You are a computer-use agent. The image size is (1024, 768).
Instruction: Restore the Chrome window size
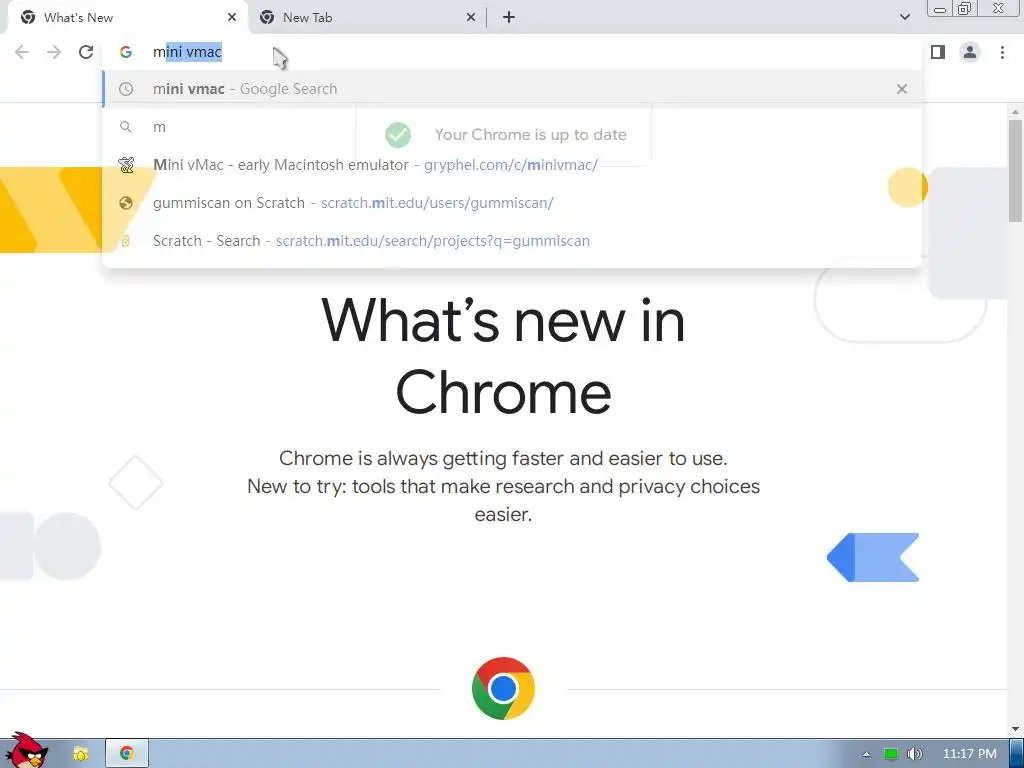coord(965,9)
